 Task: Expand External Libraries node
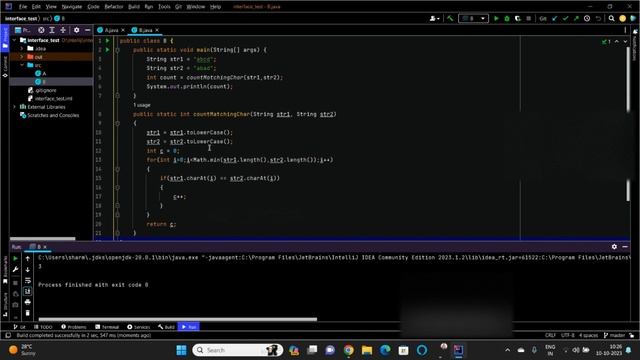(x=15, y=107)
